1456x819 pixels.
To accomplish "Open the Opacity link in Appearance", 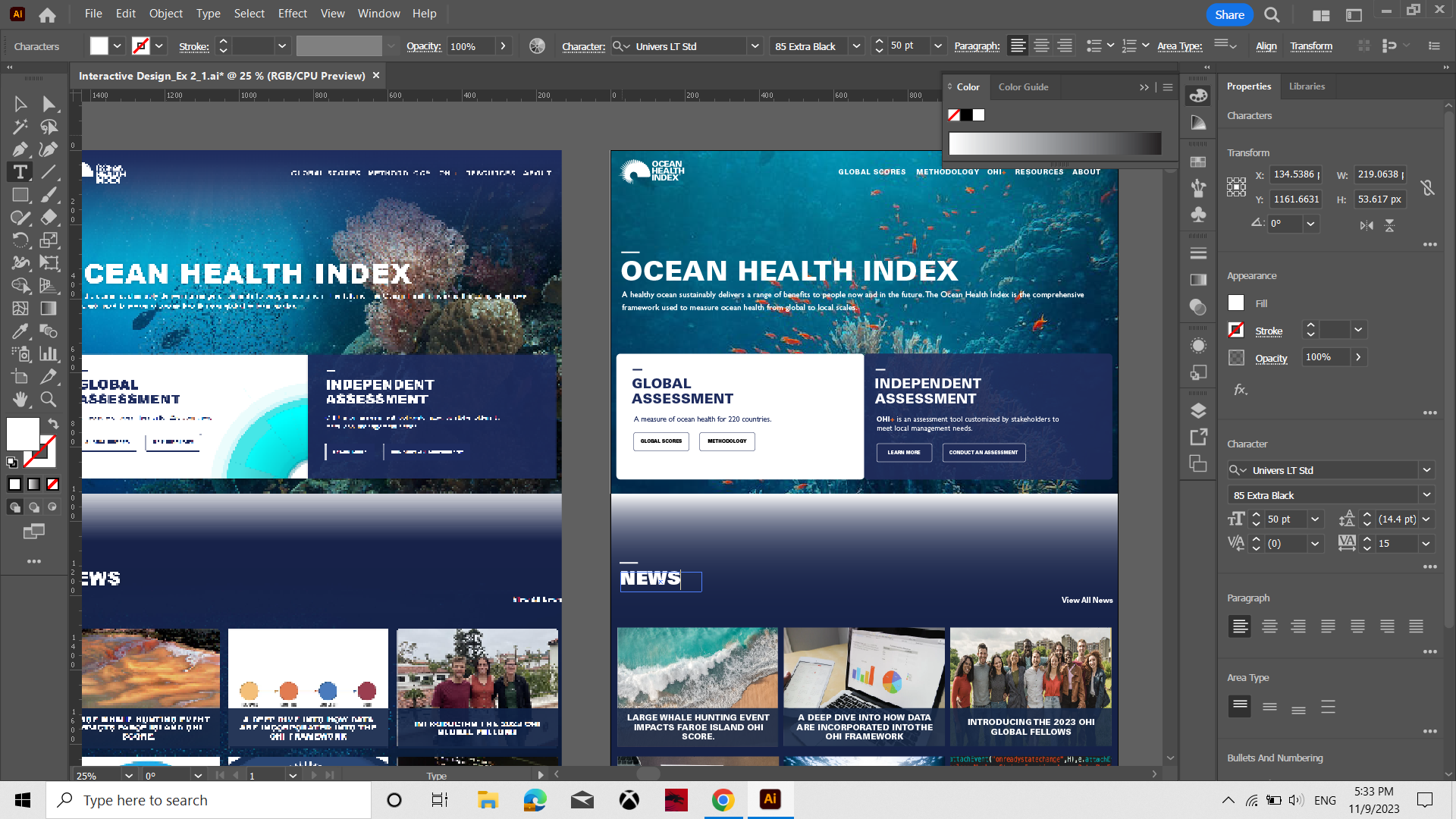I will click(1271, 359).
